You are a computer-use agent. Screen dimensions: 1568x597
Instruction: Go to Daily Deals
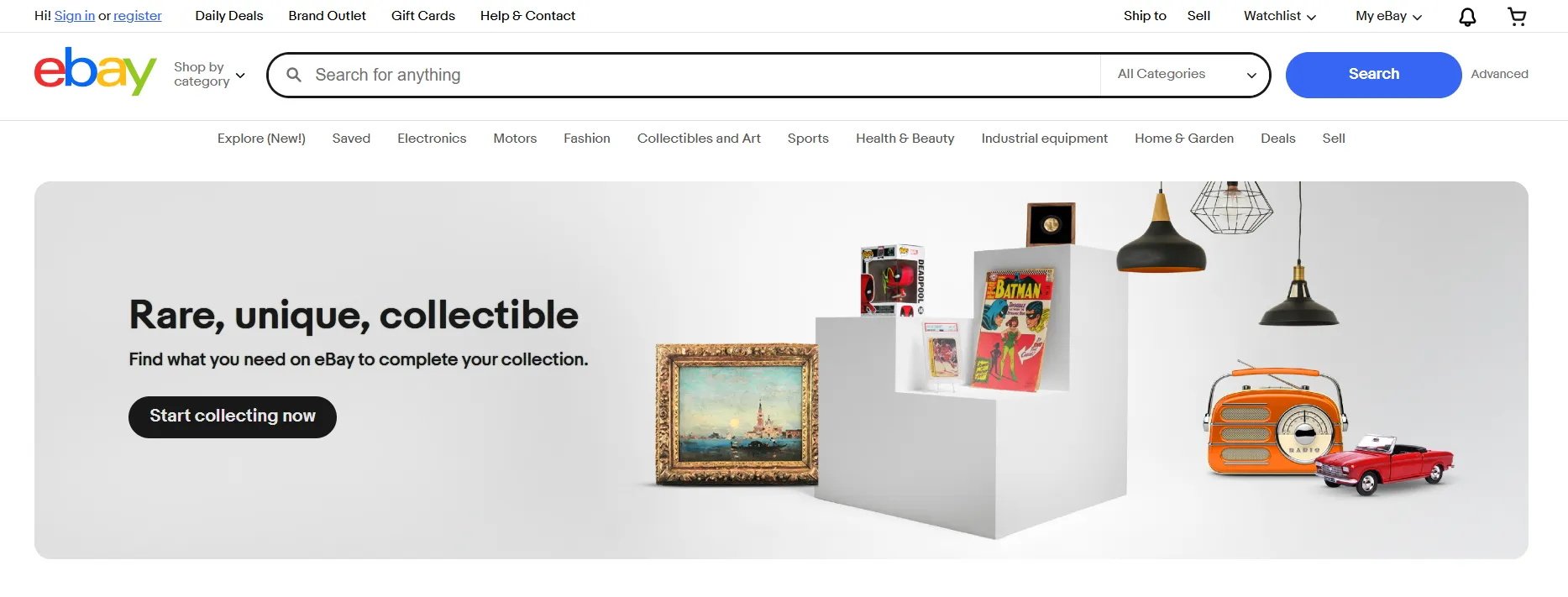pyautogui.click(x=229, y=16)
